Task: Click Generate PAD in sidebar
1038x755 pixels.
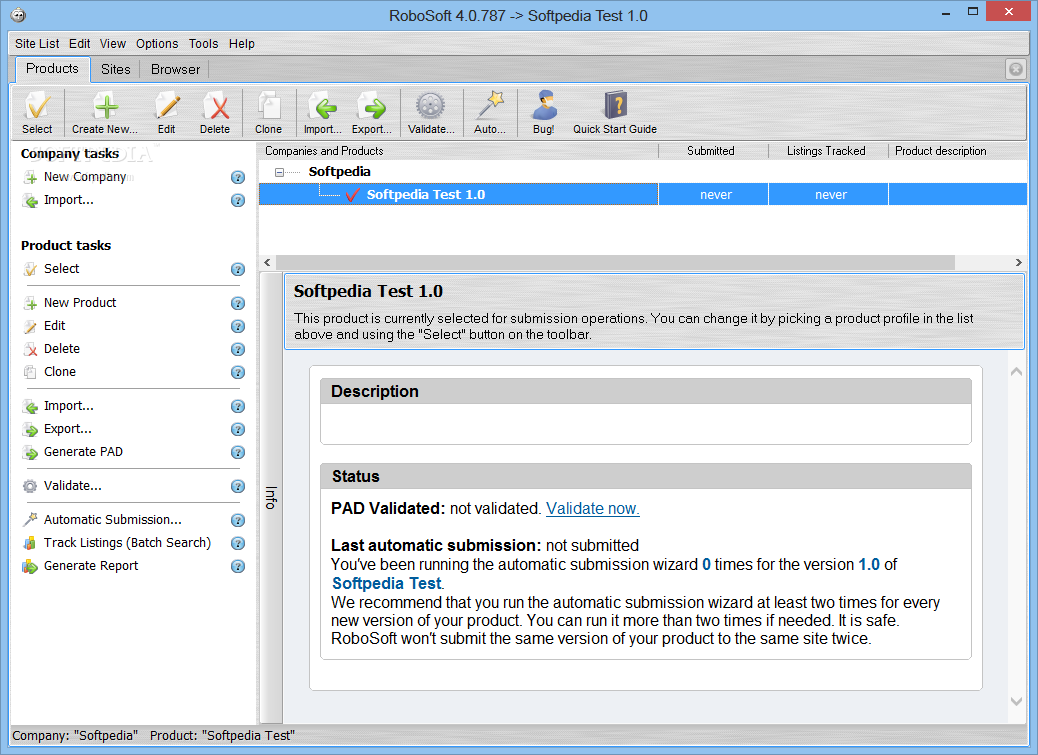Action: coord(83,452)
